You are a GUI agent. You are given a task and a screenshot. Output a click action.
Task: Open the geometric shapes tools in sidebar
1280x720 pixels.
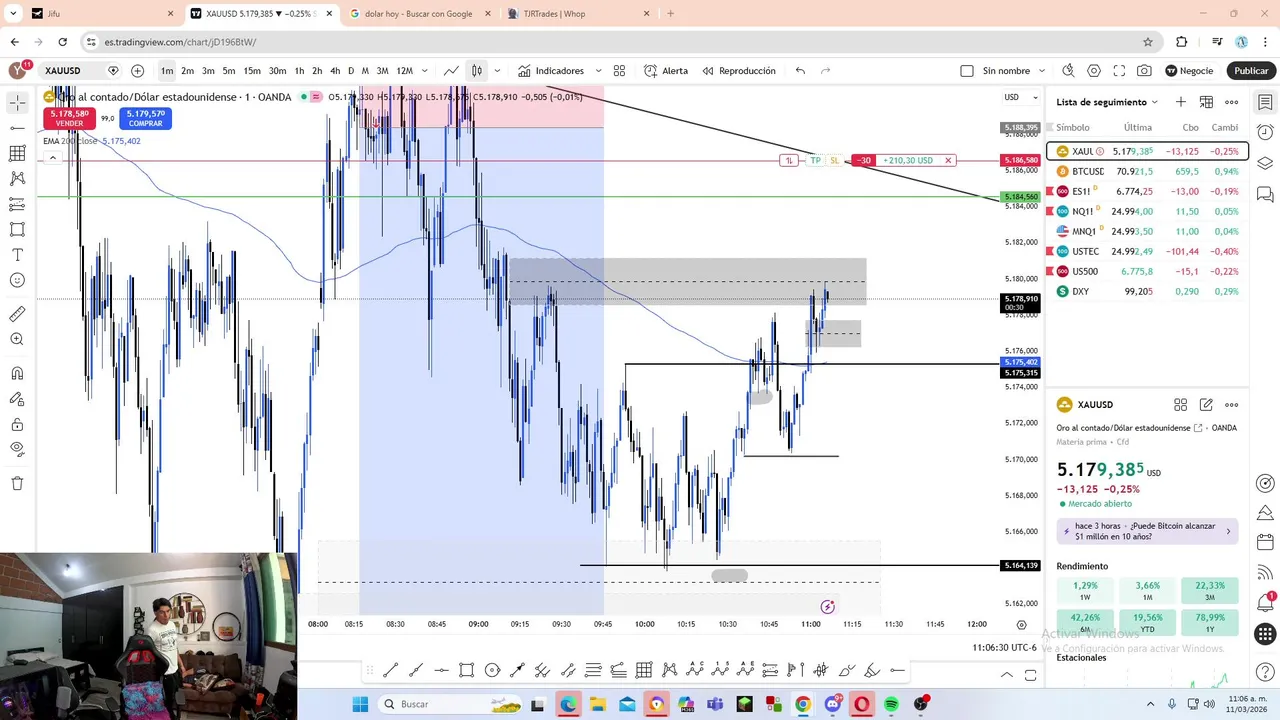point(17,229)
